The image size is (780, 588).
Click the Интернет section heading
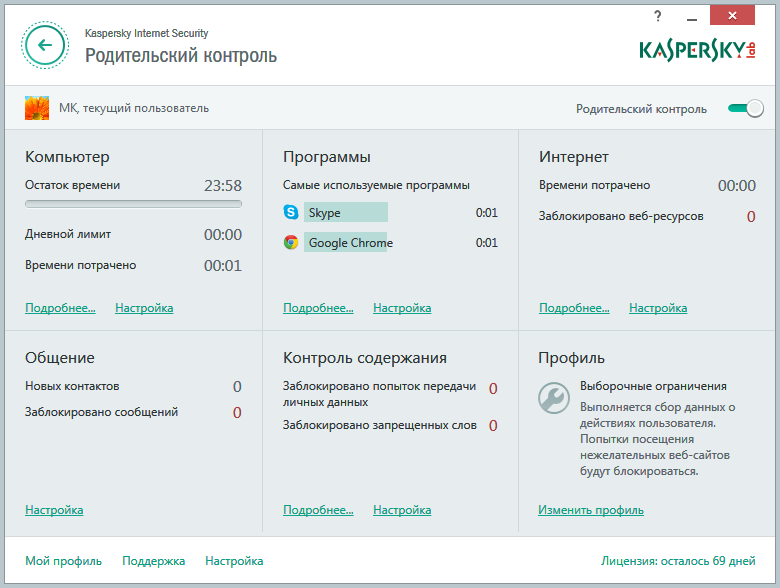tap(574, 157)
